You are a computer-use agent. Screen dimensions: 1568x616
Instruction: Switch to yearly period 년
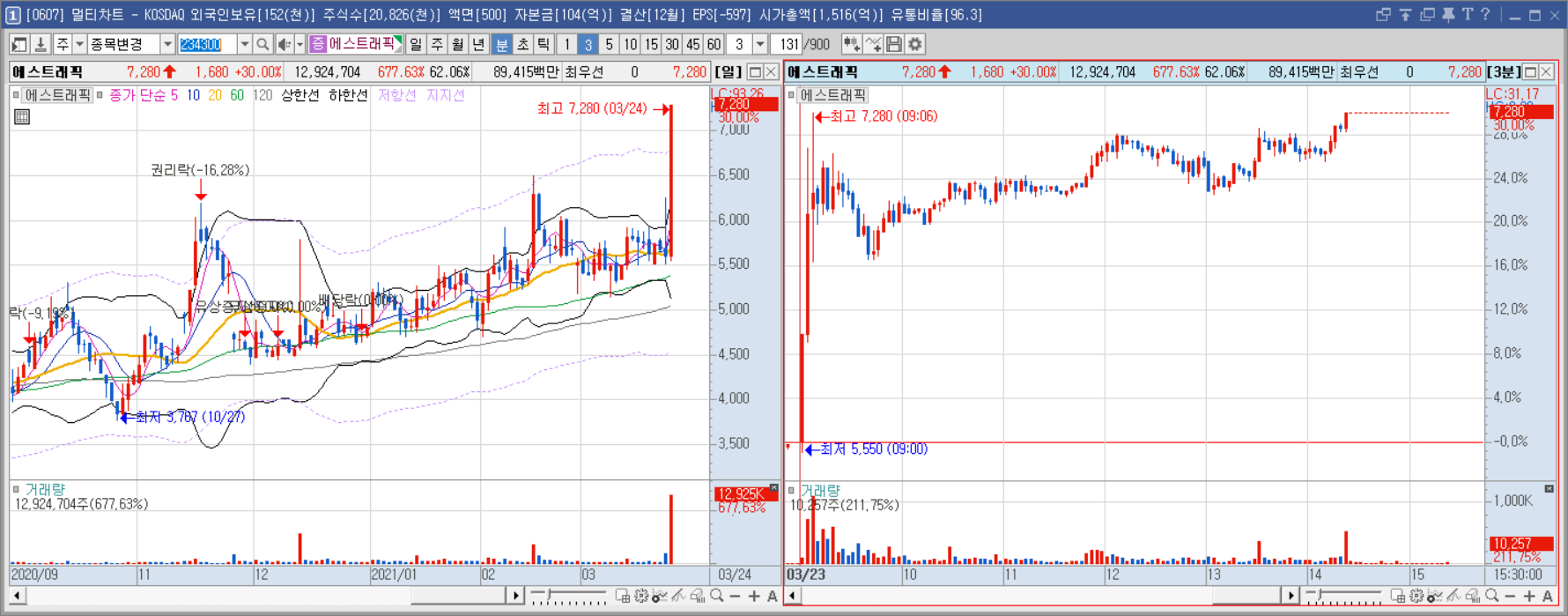478,44
